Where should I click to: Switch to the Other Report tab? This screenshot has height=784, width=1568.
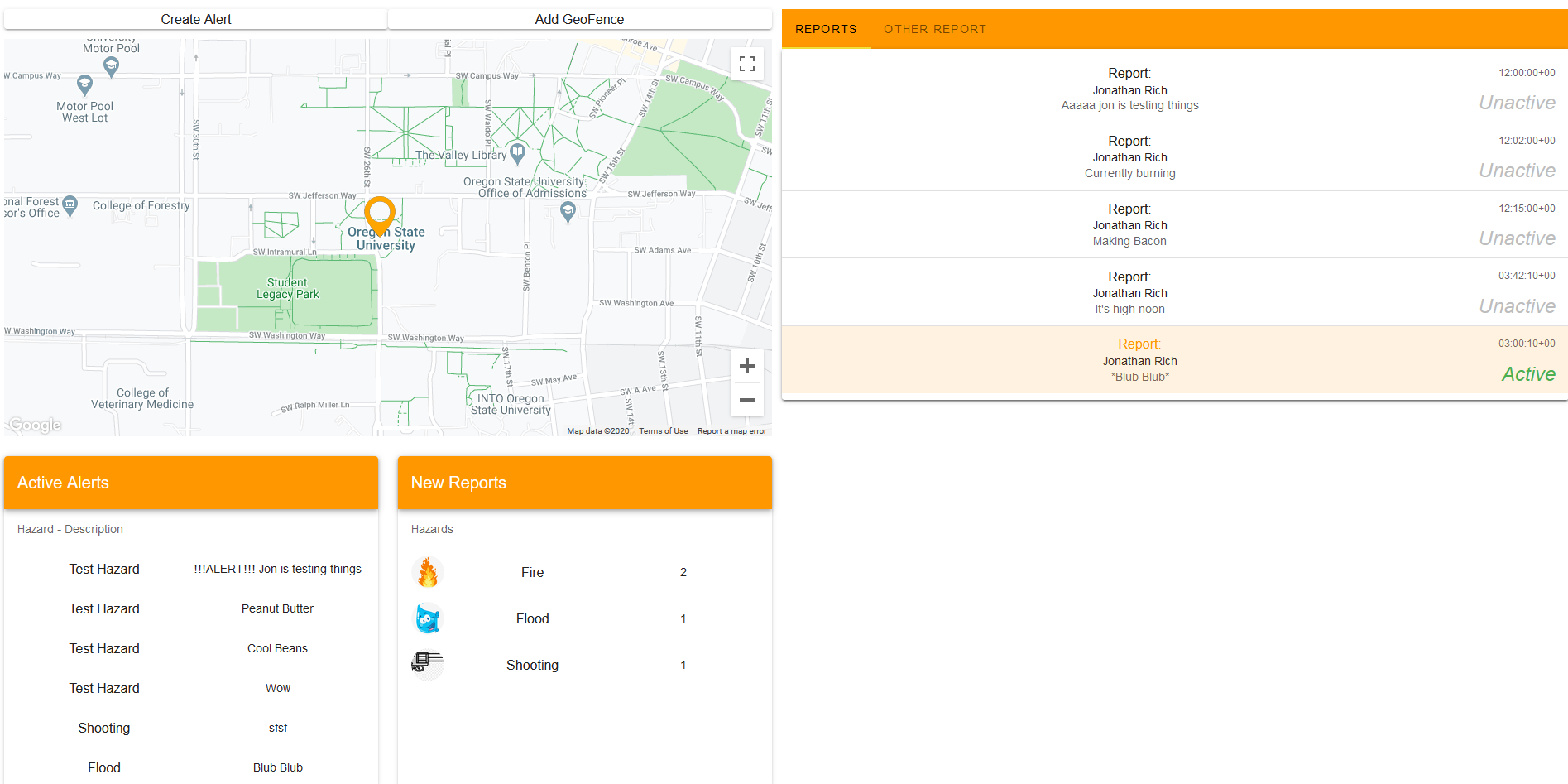935,29
